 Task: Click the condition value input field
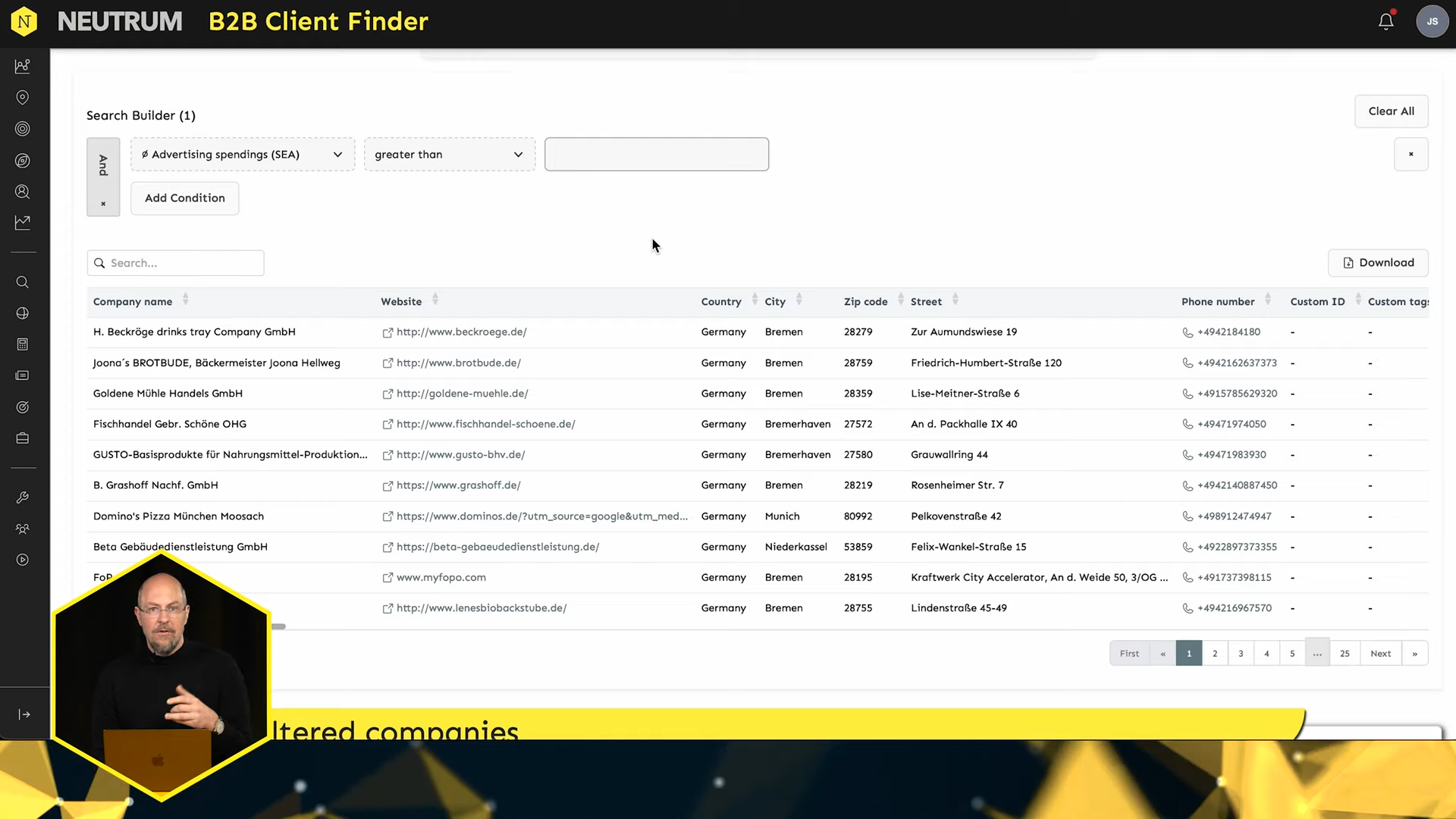tap(657, 154)
